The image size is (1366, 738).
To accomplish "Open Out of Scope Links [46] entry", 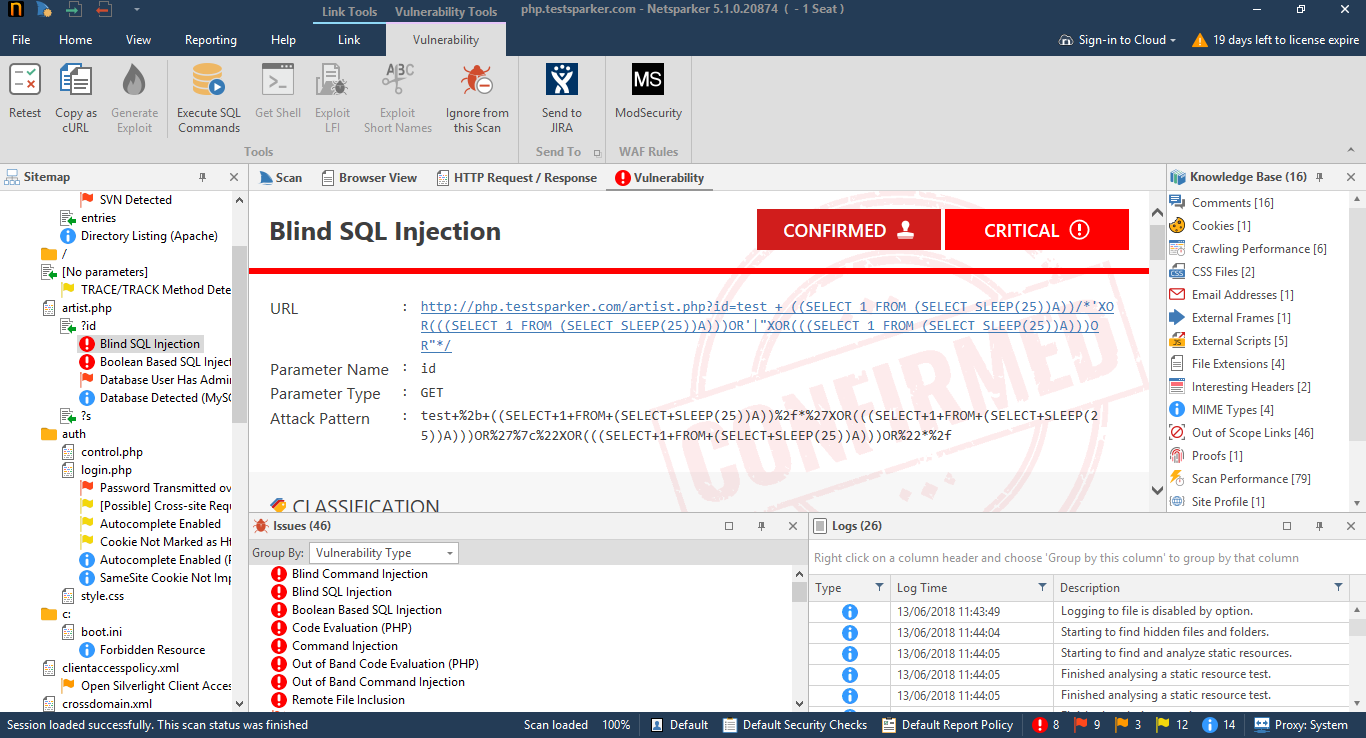I will click(1252, 433).
